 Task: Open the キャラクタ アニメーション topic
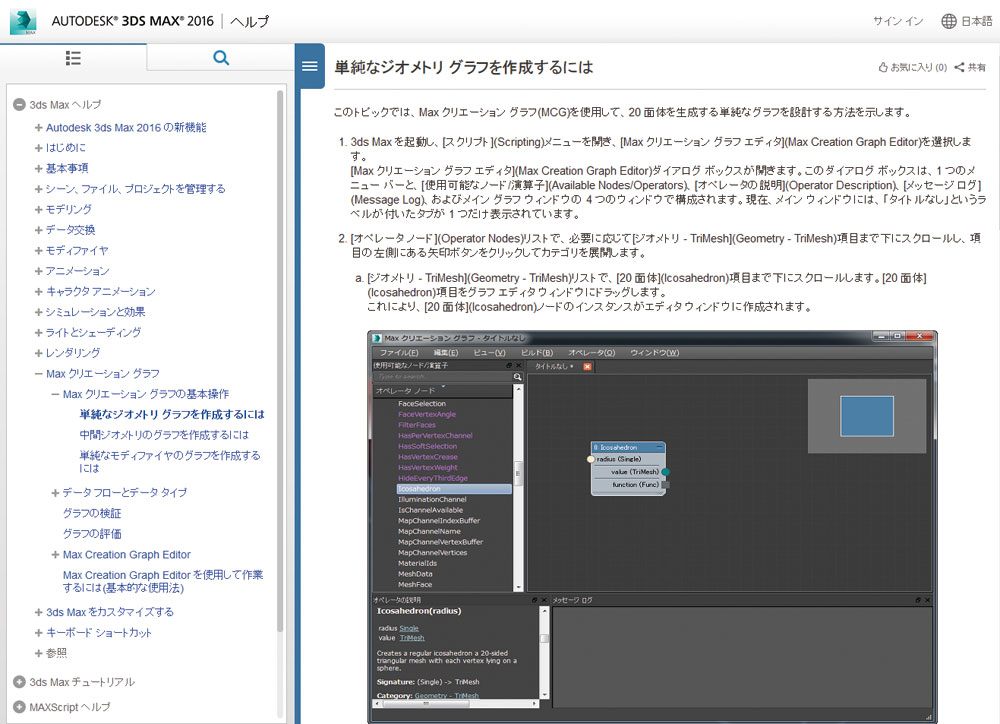[x=100, y=292]
